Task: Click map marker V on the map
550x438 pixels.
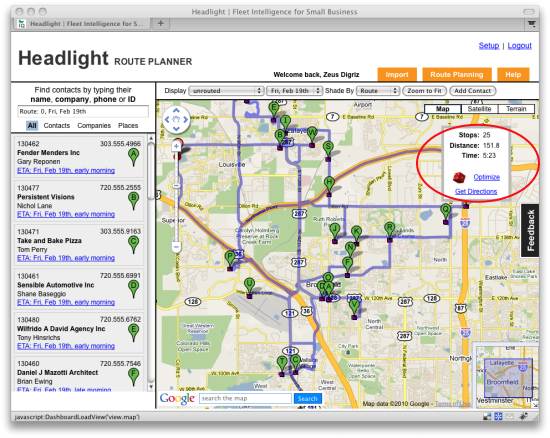Action: click(354, 308)
